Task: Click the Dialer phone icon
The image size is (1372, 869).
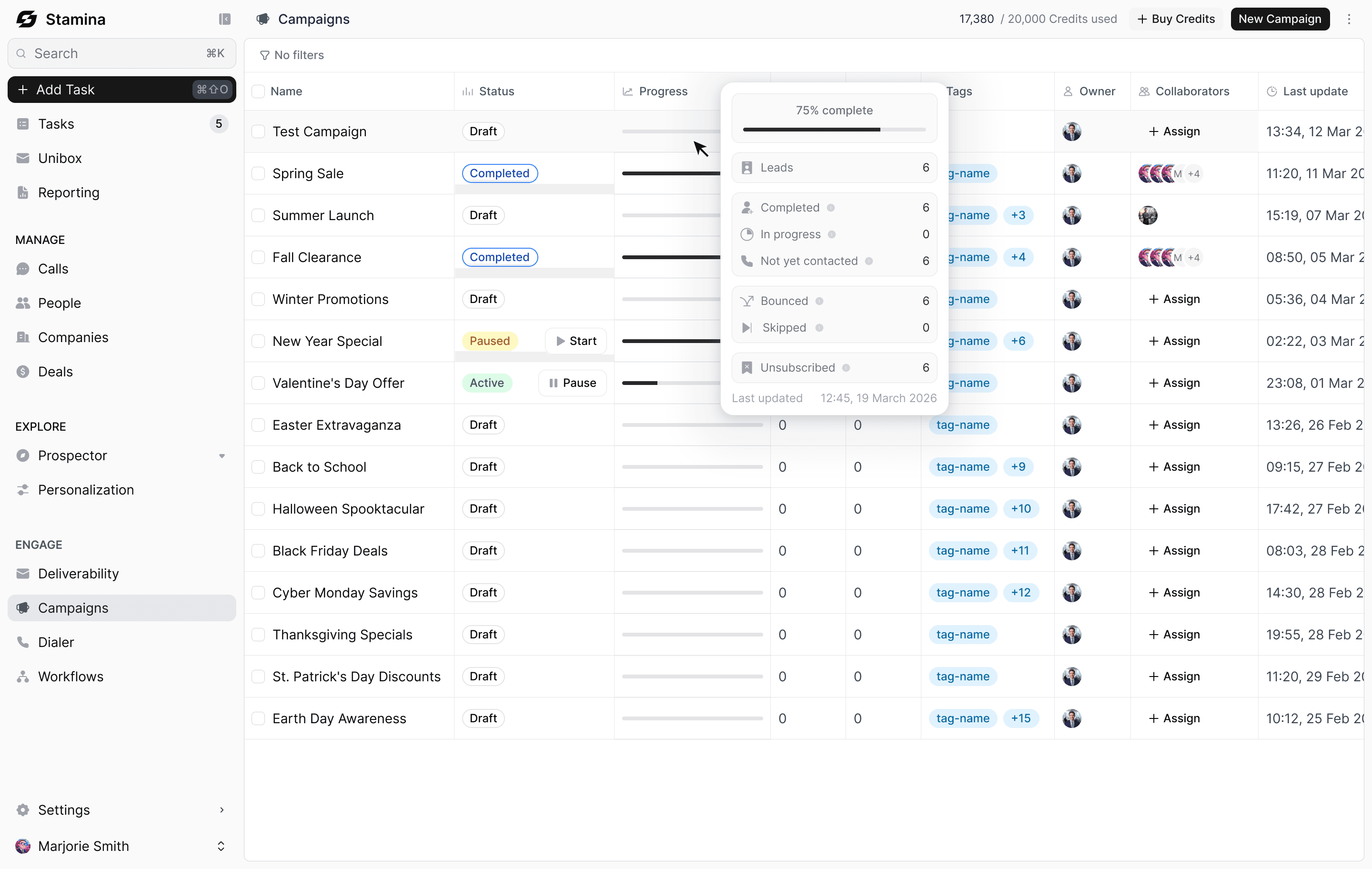Action: point(23,642)
